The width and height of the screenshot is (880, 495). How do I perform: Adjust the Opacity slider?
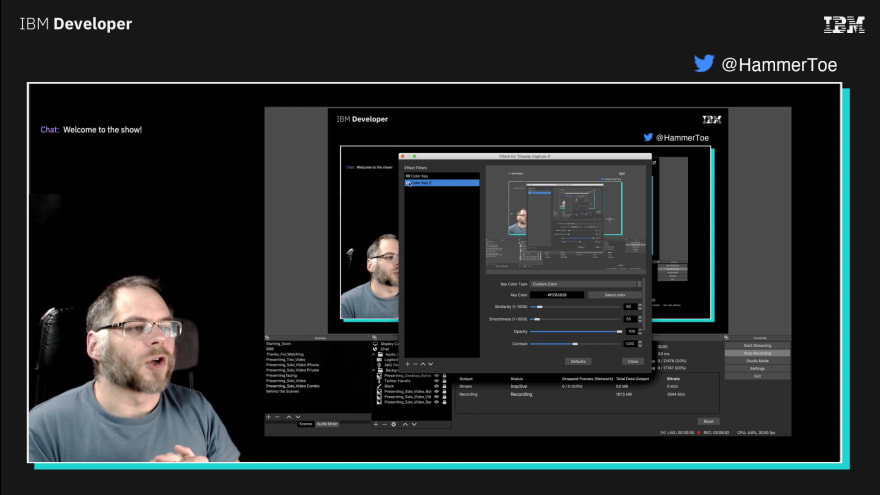pos(576,332)
